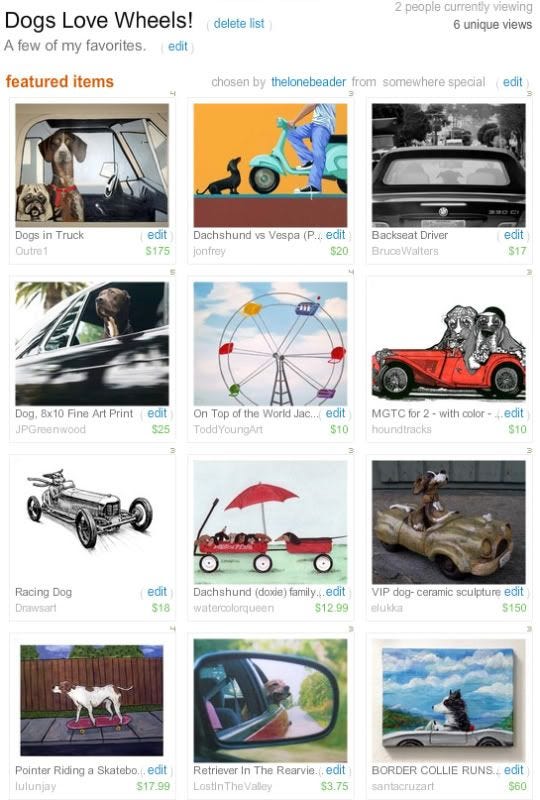
Task: Open the Dogs in Truck thumbnail
Action: pyautogui.click(x=92, y=165)
